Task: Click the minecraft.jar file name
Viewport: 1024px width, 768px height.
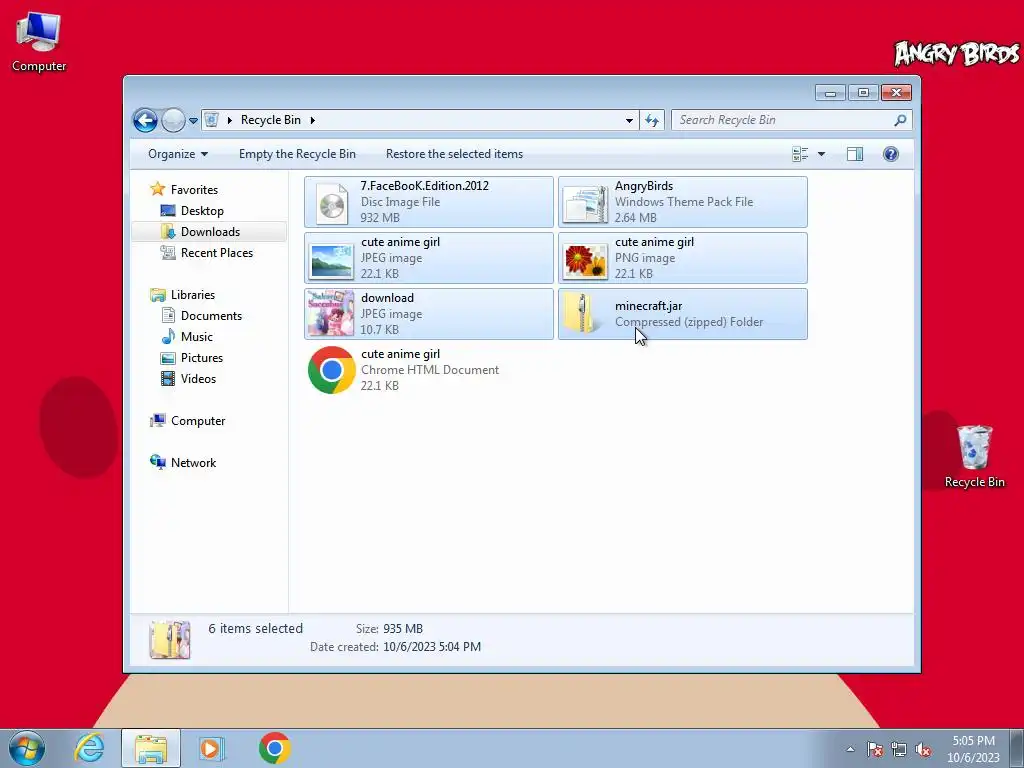Action: (648, 306)
